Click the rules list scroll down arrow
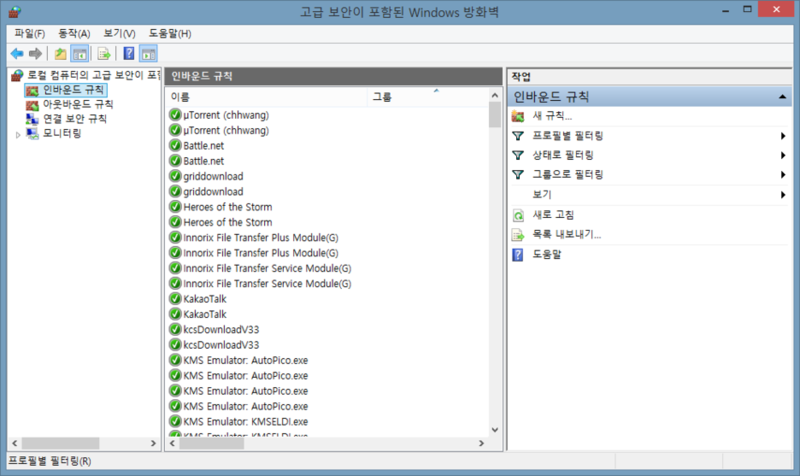Screen dimensions: 800x476 (494, 430)
